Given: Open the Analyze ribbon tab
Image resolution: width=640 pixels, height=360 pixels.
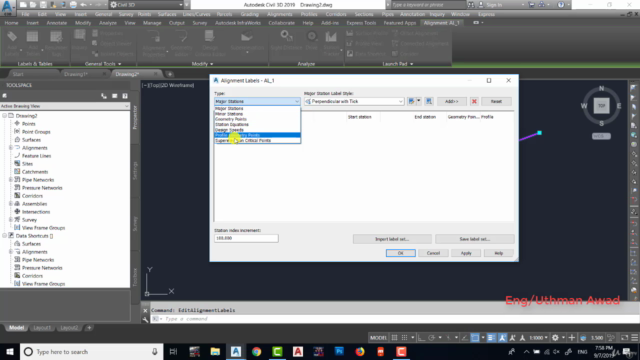Looking at the screenshot, I should tap(108, 23).
